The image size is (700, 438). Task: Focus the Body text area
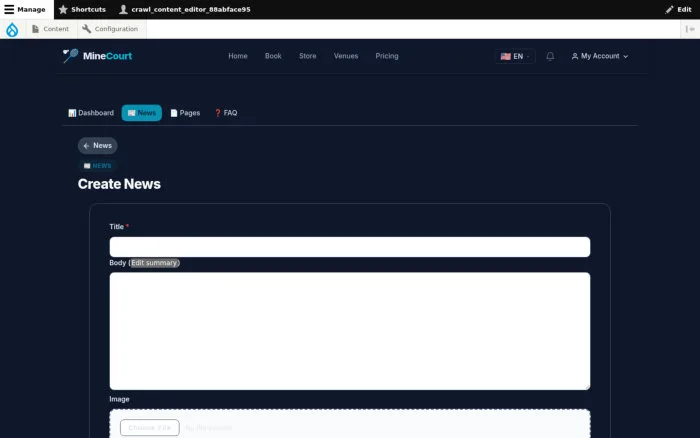point(350,331)
